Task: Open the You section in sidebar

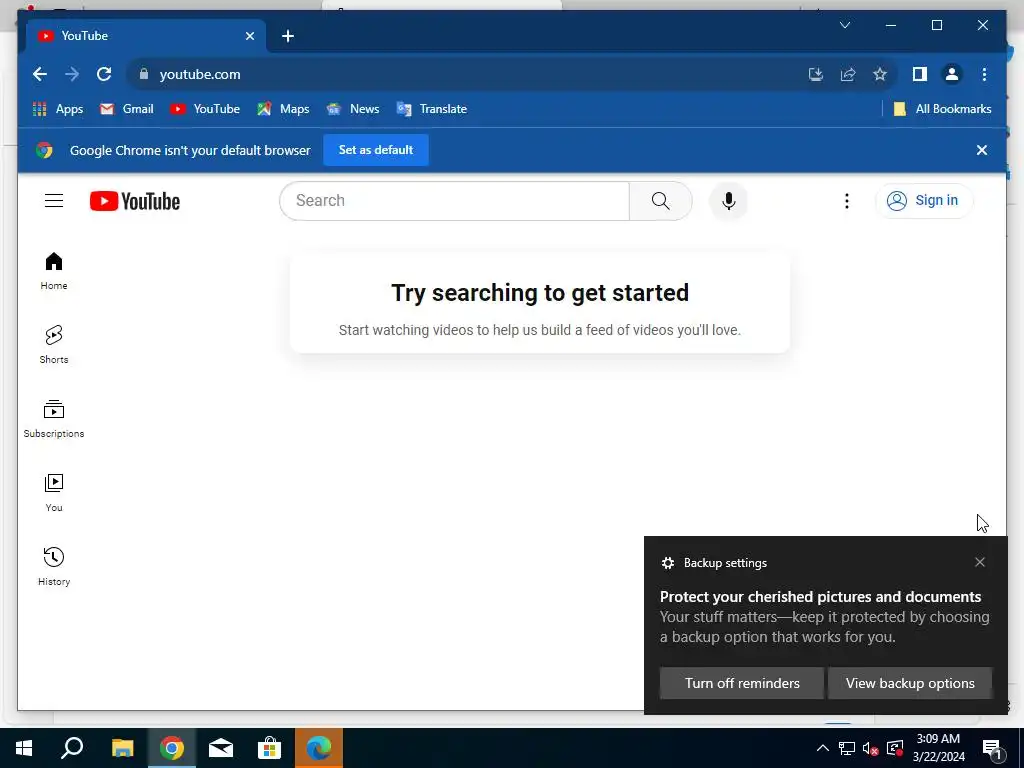Action: pyautogui.click(x=54, y=492)
